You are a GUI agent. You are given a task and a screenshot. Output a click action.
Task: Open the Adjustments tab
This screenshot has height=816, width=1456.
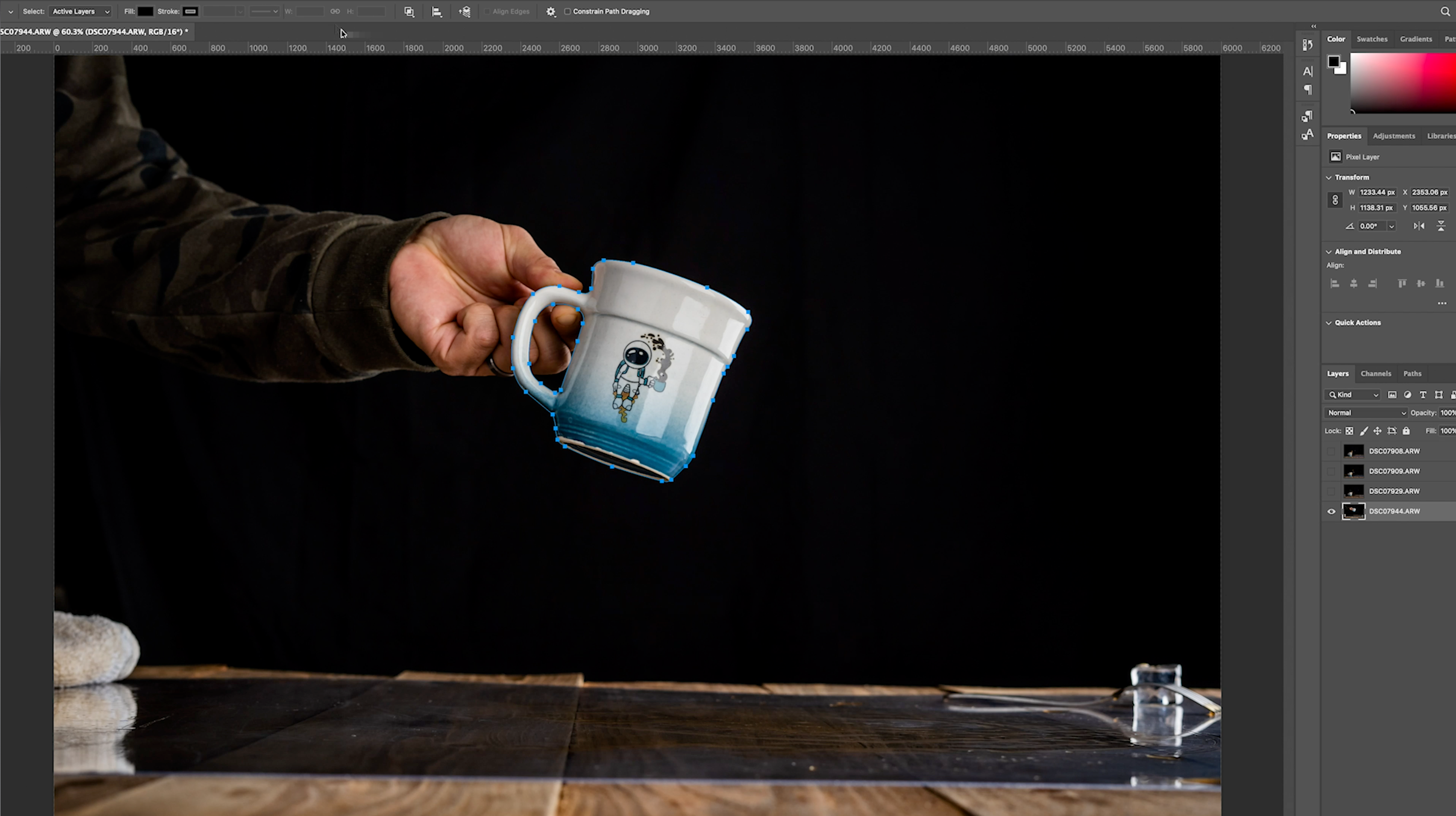[1394, 136]
